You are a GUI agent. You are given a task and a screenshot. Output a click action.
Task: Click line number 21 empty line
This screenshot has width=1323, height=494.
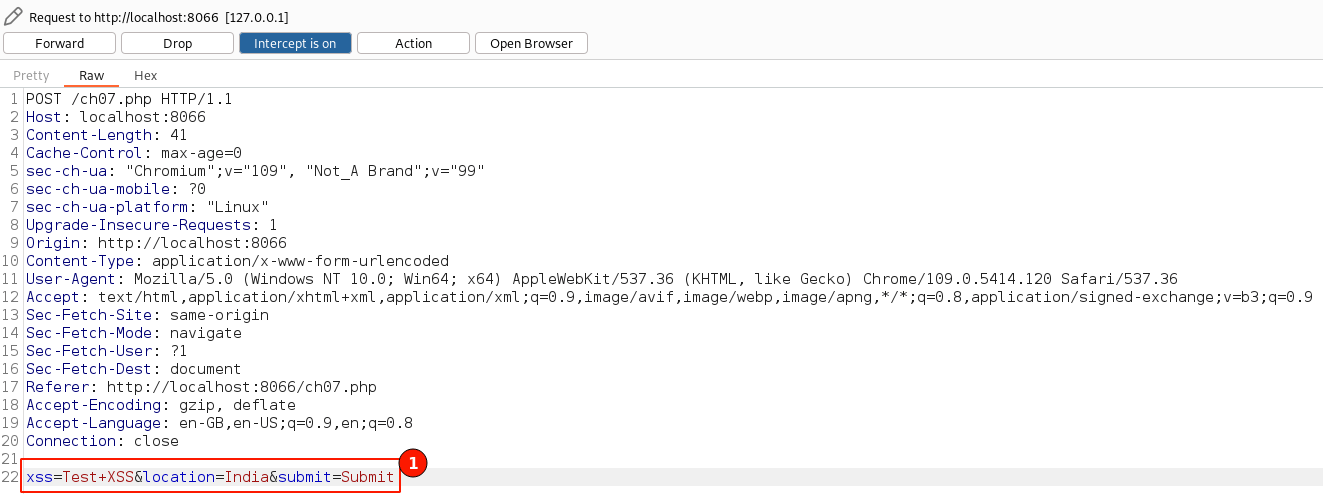pos(10,459)
